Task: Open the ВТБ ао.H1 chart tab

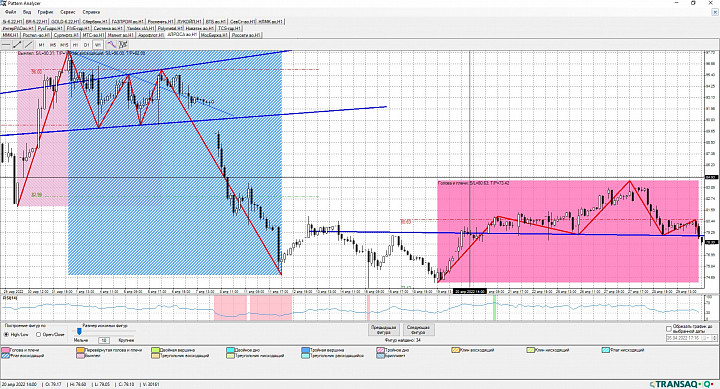Action: [x=215, y=22]
